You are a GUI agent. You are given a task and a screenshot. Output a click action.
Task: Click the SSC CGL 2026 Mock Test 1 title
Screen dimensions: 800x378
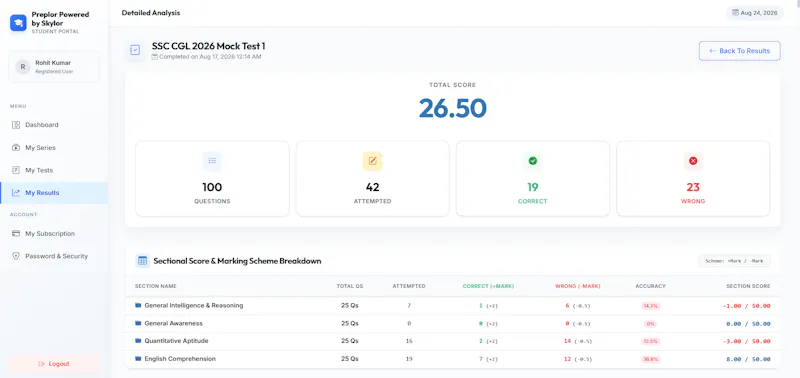coord(209,46)
